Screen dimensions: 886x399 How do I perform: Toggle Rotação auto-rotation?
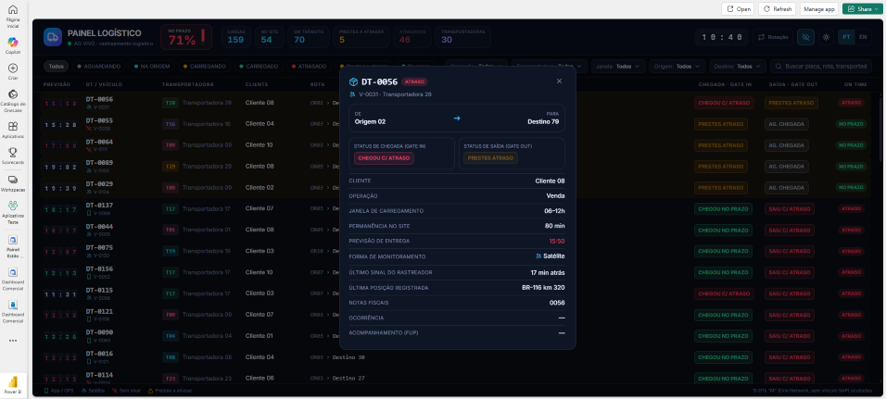click(773, 37)
